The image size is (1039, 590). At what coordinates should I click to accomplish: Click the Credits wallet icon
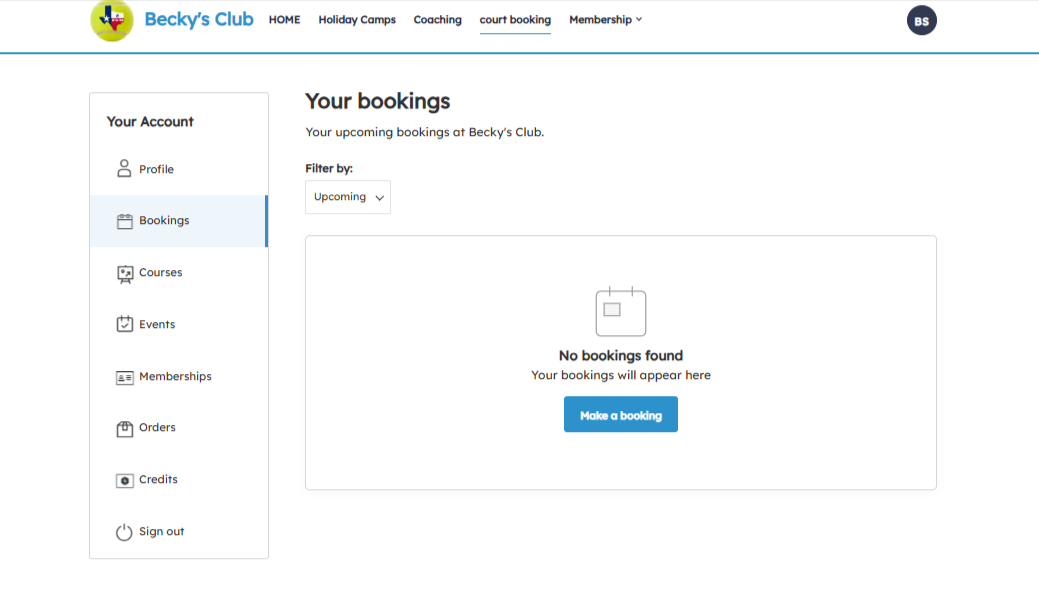coord(124,480)
